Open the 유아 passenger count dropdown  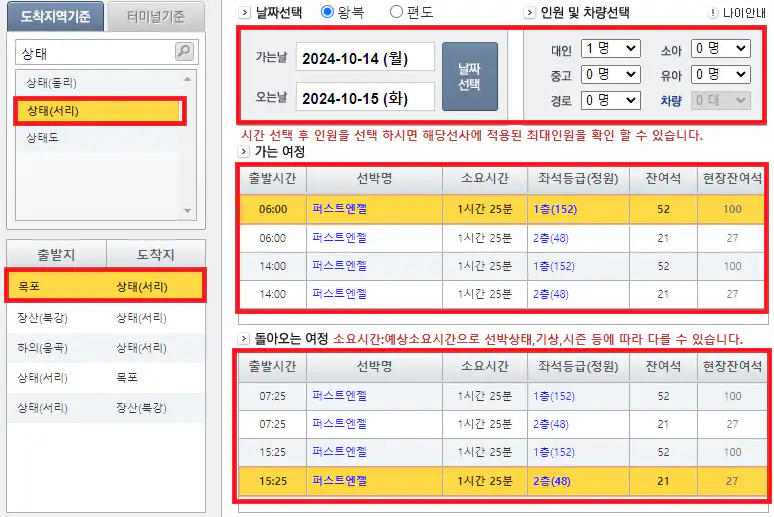point(721,75)
